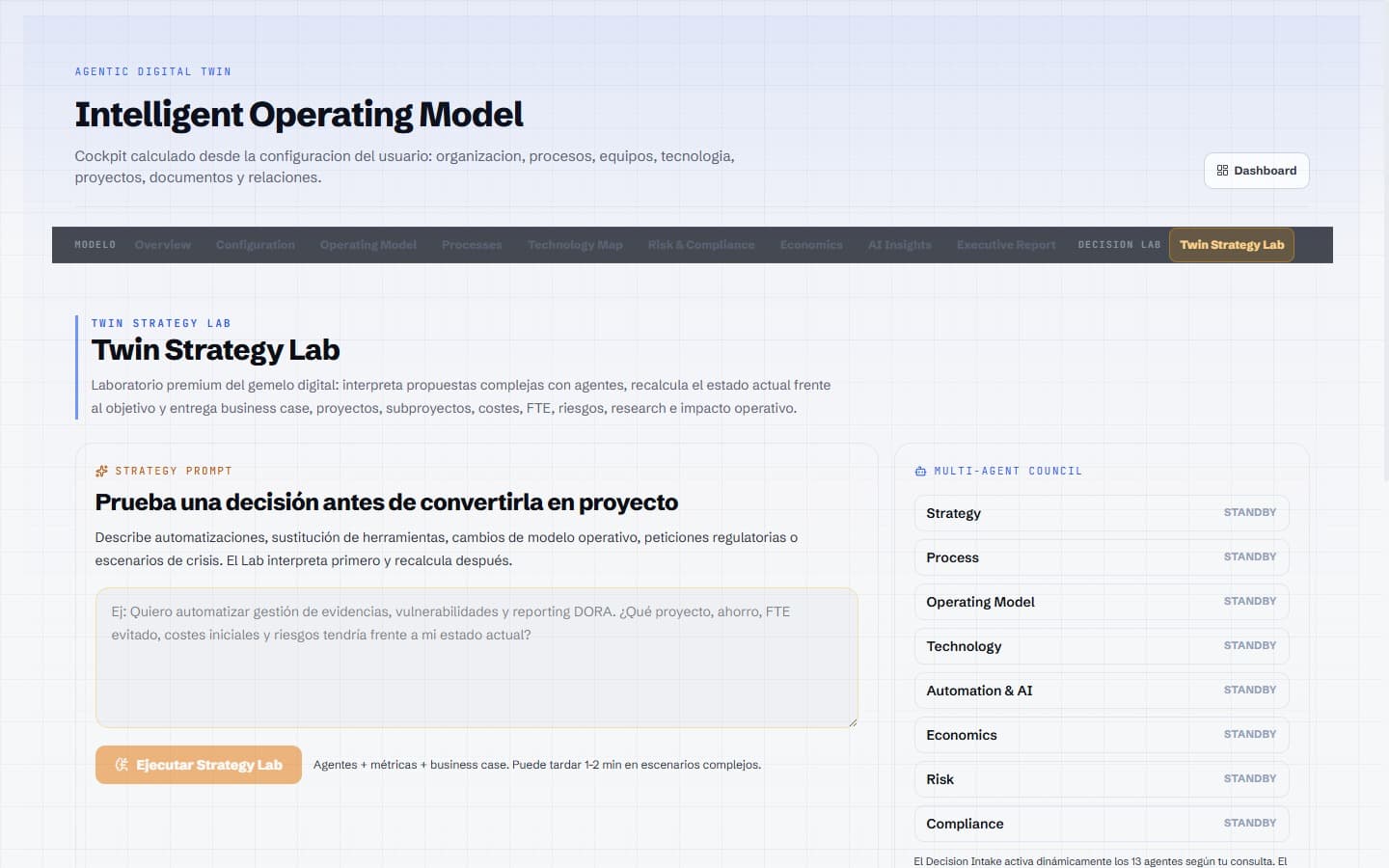Click the Intelligent Operating Model heading
Screen dimensions: 1389x868
[x=299, y=114]
